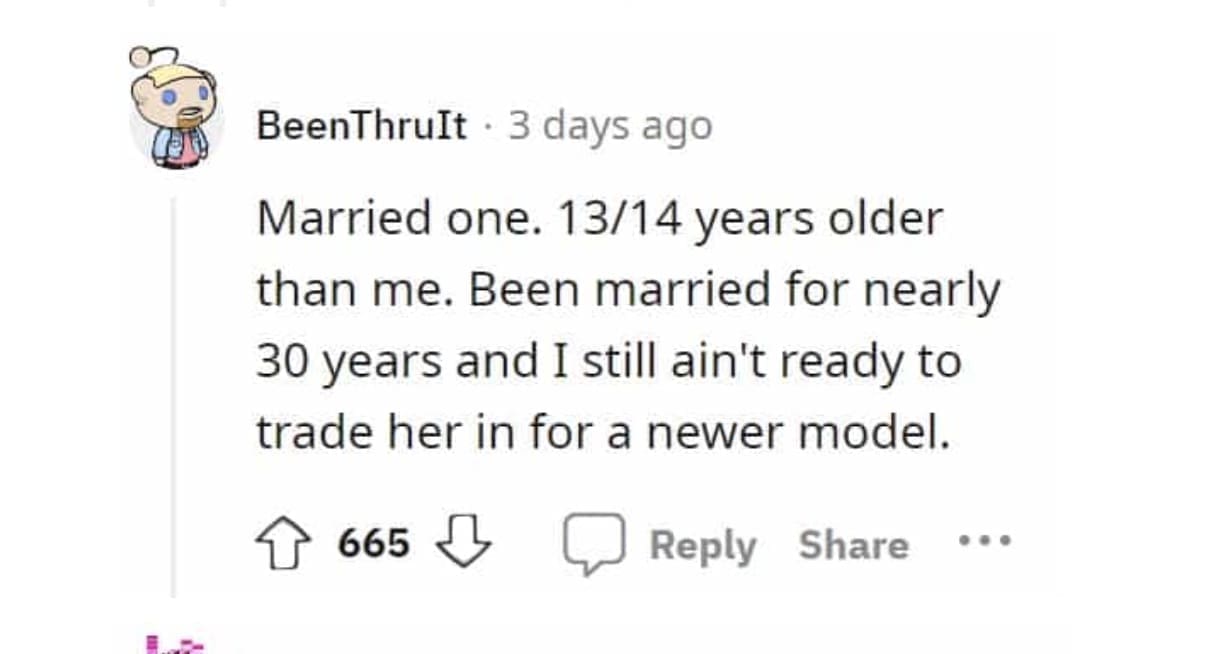Click the 665 vote count
Viewport: 1210px width, 654px height.
coord(374,544)
